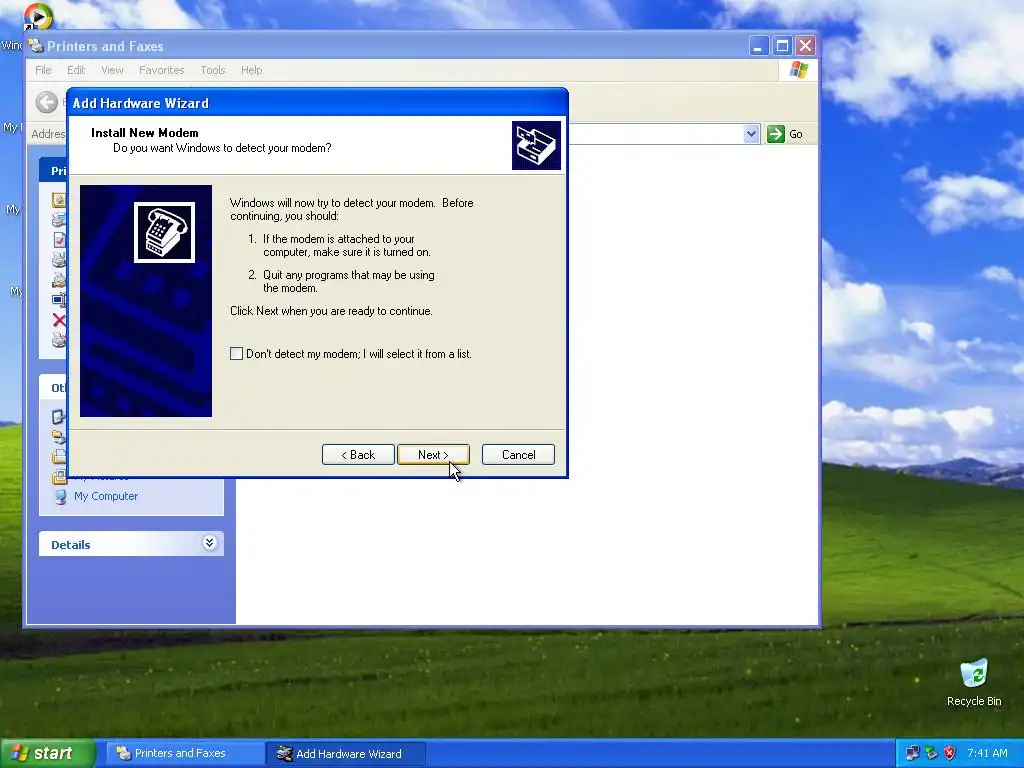This screenshot has width=1024, height=768.
Task: Select the Windows Media Player desktop shortcut
Action: tap(37, 17)
